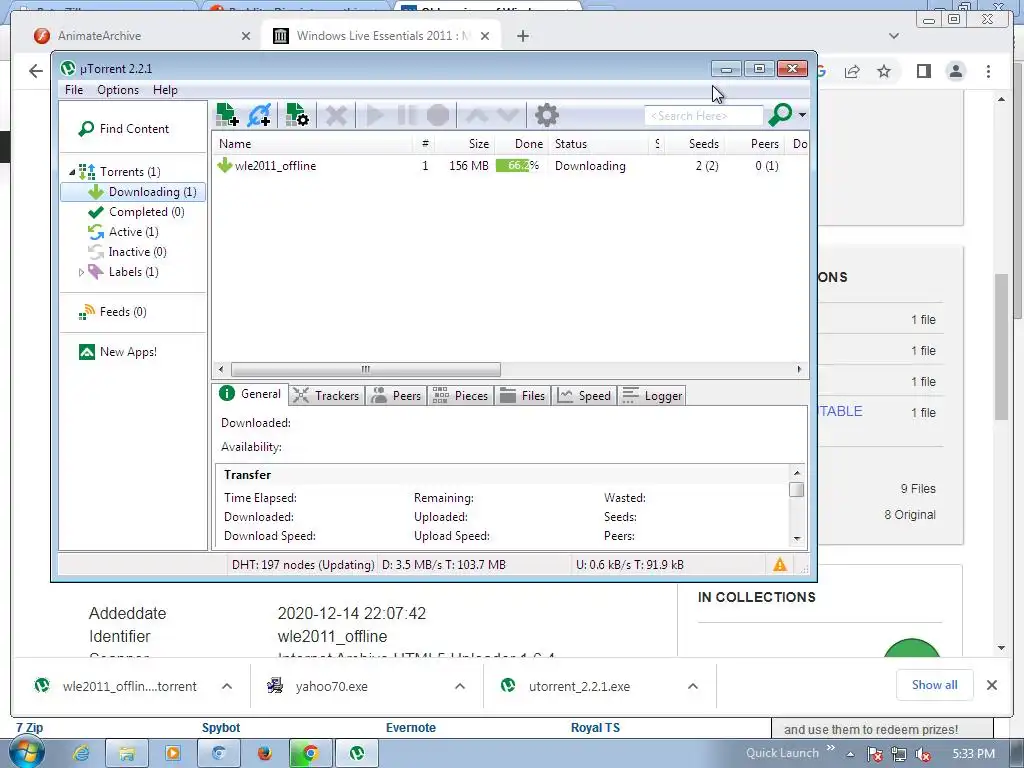
Task: Click the Pause torrent icon
Action: pos(406,116)
